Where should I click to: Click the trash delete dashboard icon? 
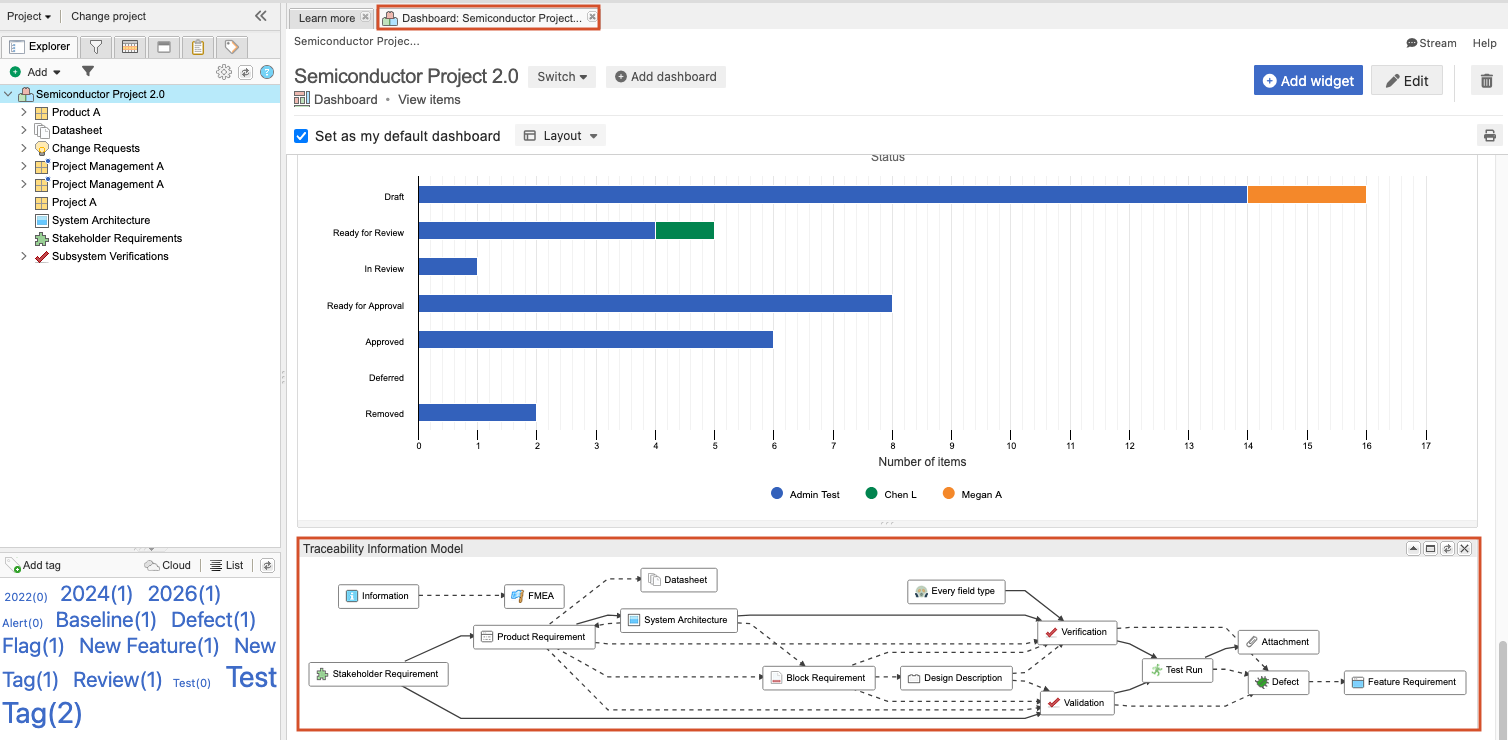click(1487, 81)
